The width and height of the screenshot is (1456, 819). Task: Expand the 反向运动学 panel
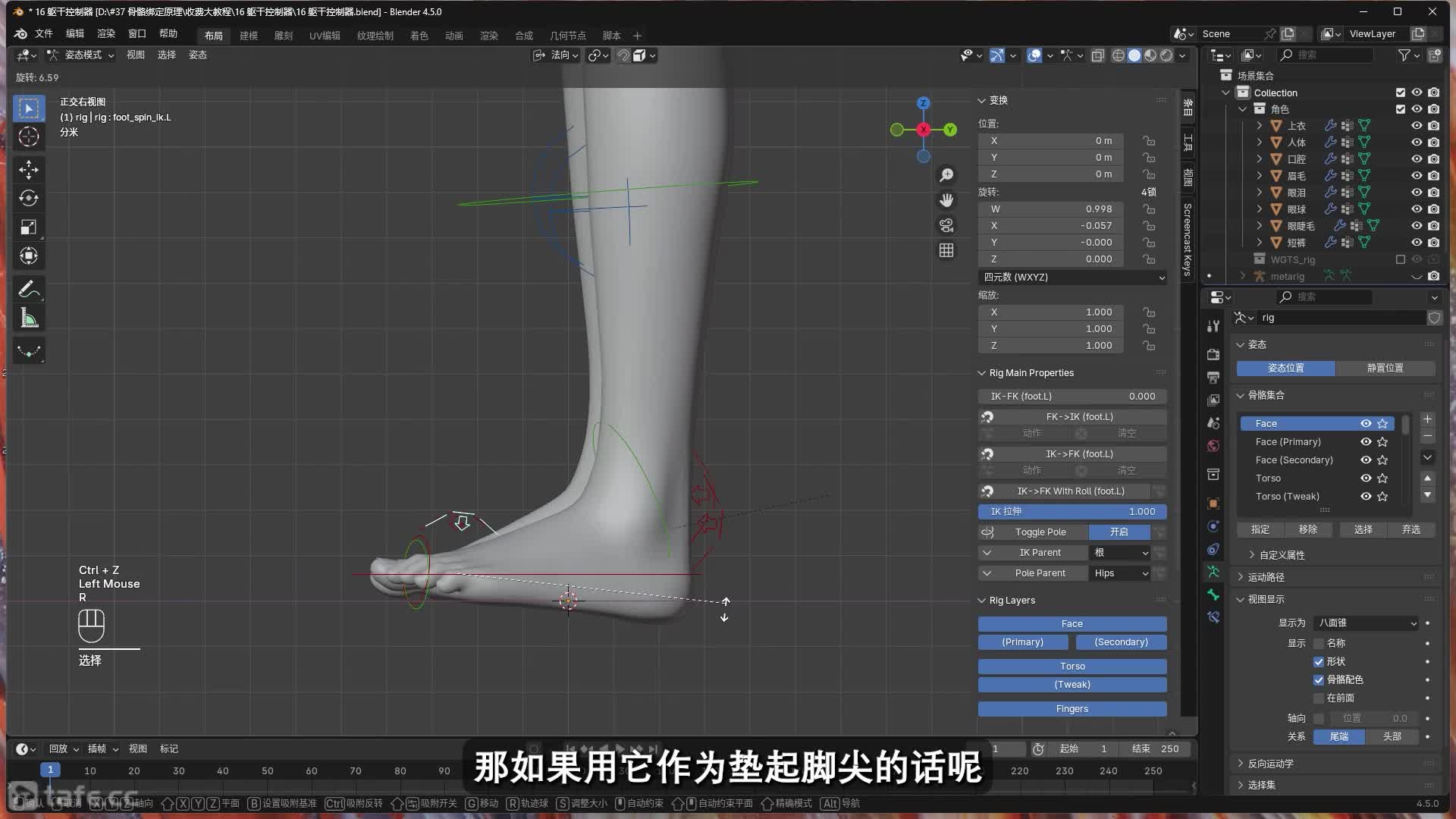[1241, 764]
